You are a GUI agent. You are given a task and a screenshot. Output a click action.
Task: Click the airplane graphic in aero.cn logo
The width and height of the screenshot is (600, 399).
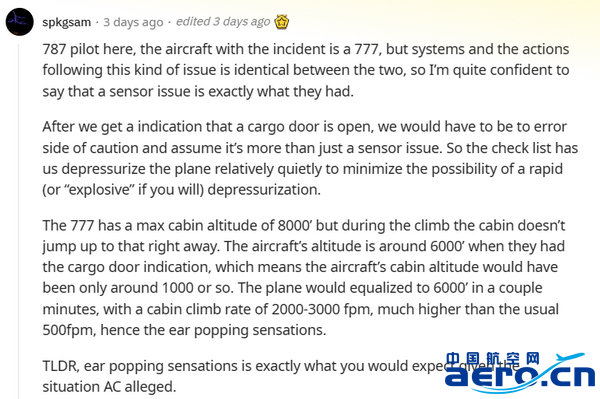[571, 358]
